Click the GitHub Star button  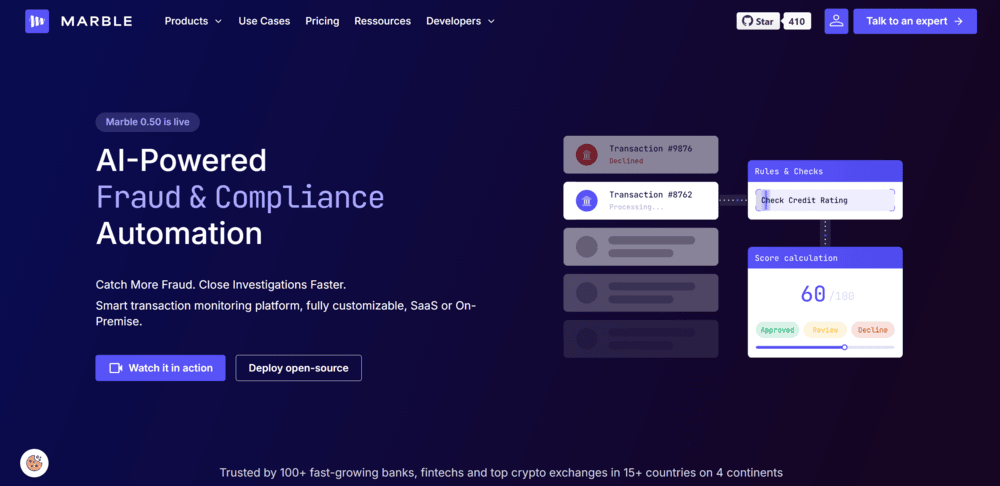tap(758, 21)
